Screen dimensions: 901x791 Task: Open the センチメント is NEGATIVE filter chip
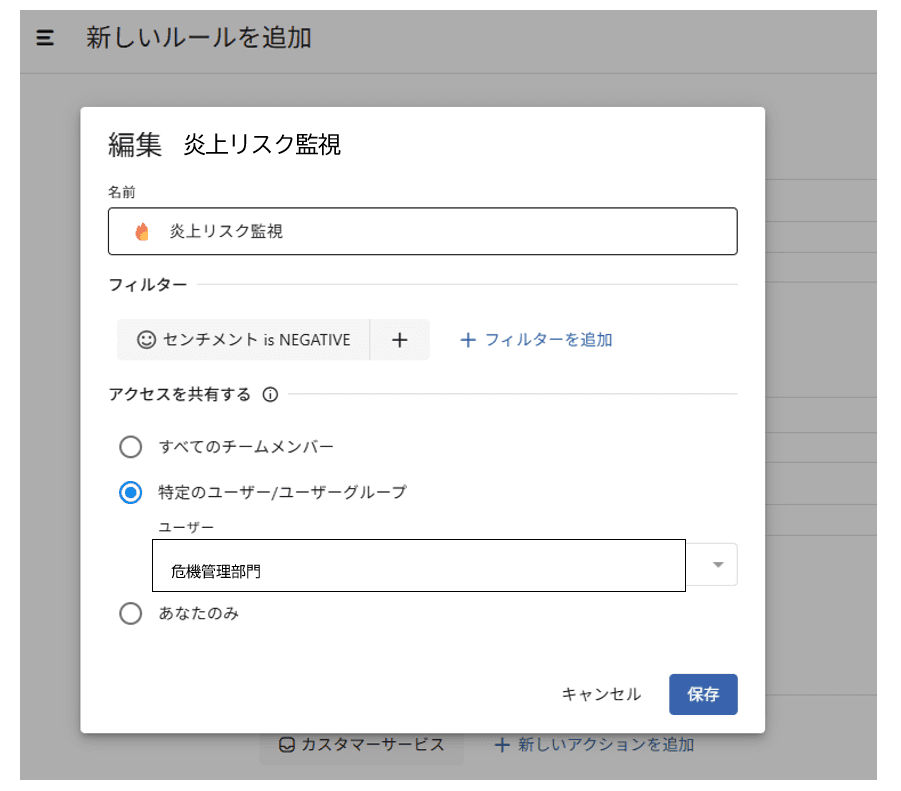click(x=257, y=340)
